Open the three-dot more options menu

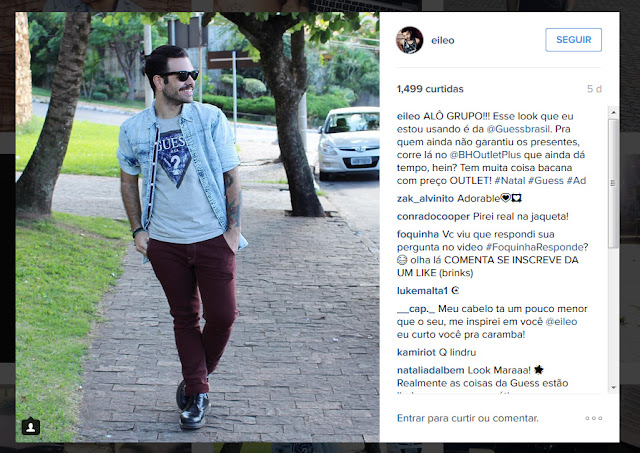(593, 418)
